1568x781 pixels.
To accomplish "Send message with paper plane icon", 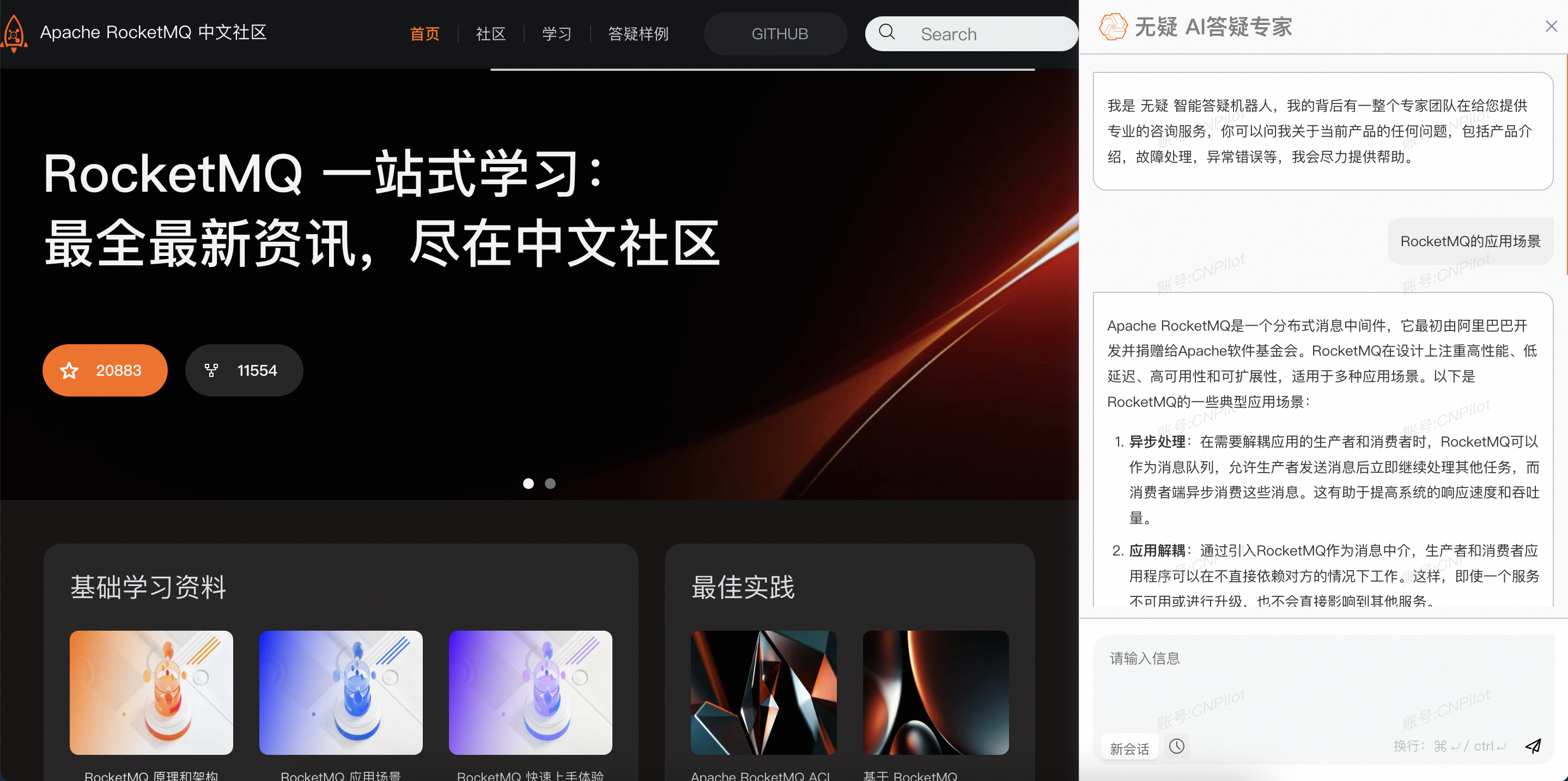I will pyautogui.click(x=1533, y=746).
